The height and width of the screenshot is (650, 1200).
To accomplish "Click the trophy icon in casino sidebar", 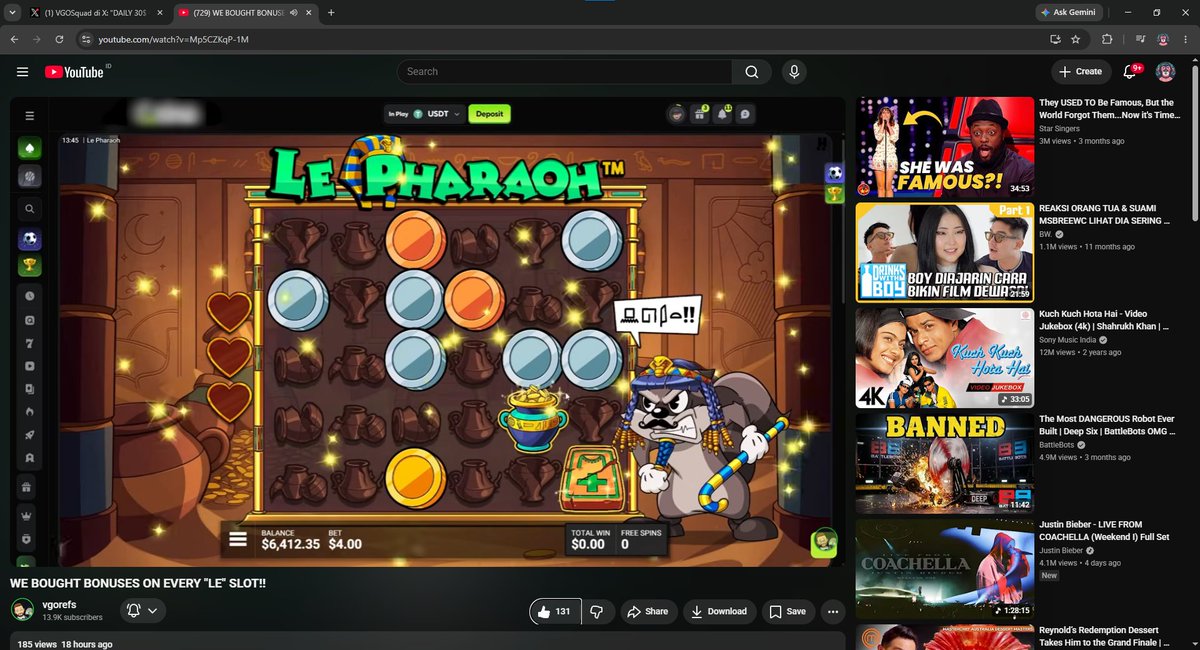I will tap(30, 266).
